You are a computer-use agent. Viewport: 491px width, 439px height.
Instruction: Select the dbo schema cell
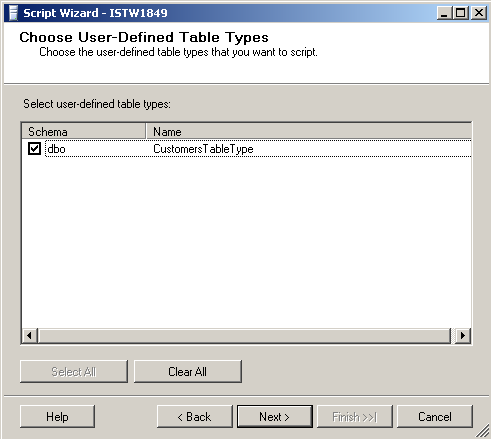pyautogui.click(x=56, y=149)
